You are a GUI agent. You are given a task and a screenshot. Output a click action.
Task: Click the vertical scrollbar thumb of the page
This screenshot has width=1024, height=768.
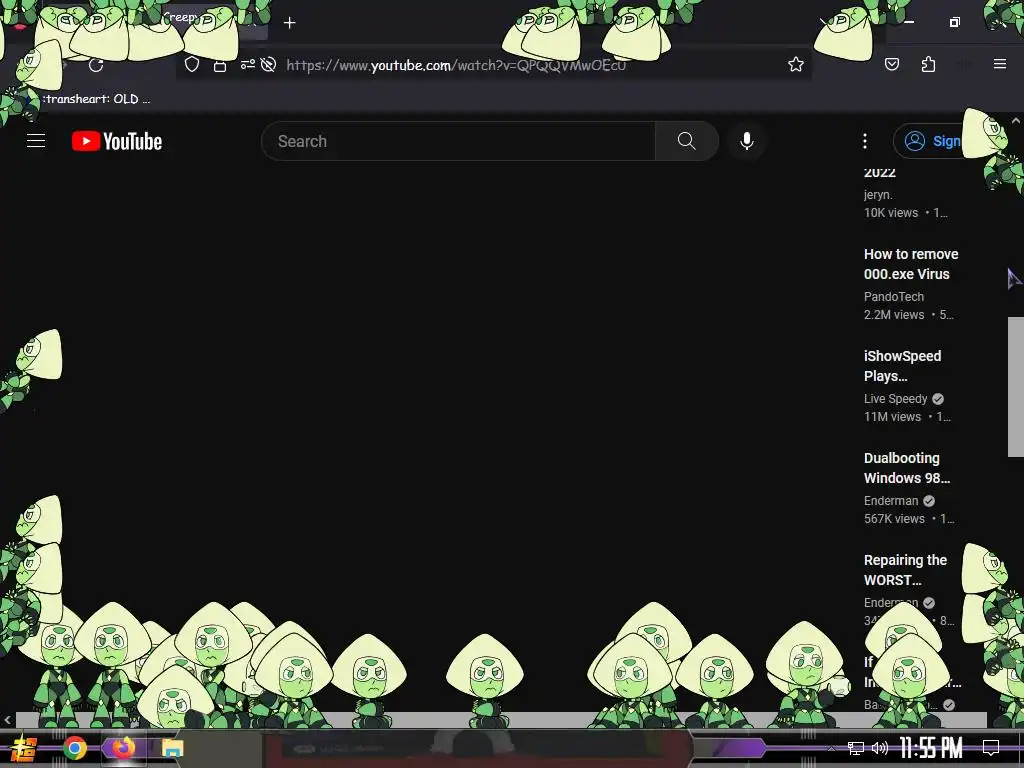(x=1016, y=387)
